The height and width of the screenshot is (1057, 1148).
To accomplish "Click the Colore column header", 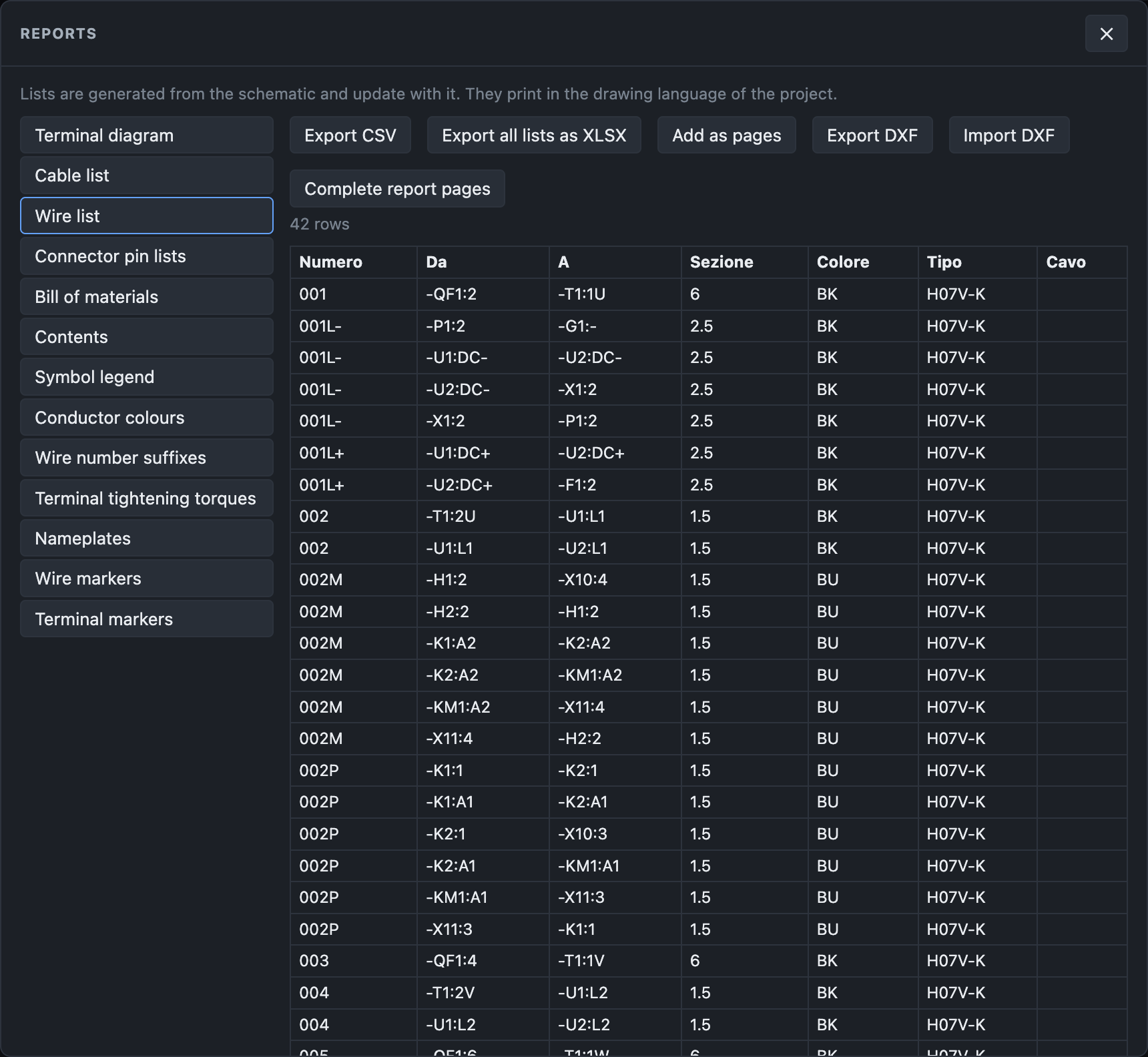I will [x=863, y=262].
